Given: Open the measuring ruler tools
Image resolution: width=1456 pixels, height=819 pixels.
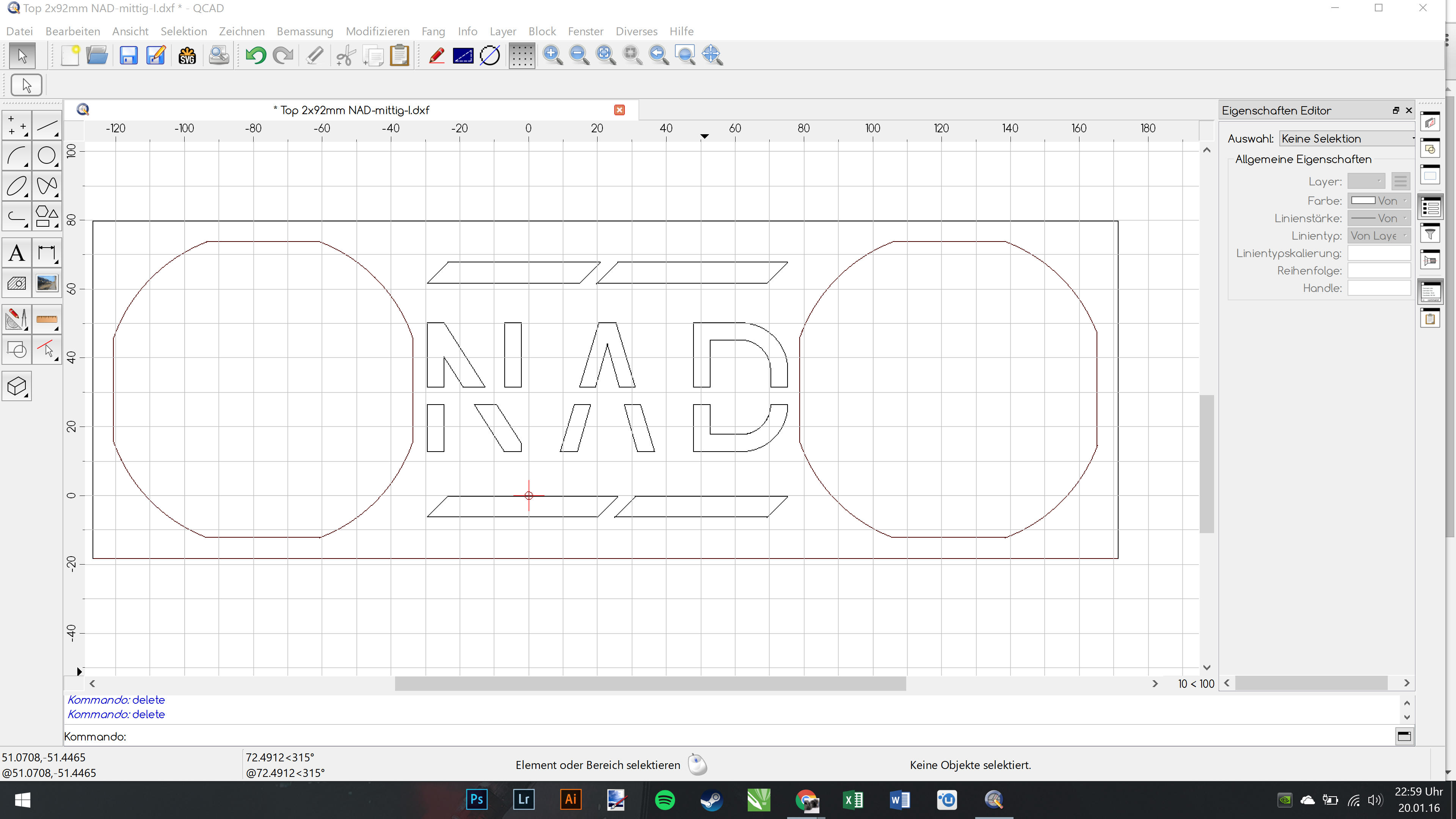Looking at the screenshot, I should [x=47, y=319].
